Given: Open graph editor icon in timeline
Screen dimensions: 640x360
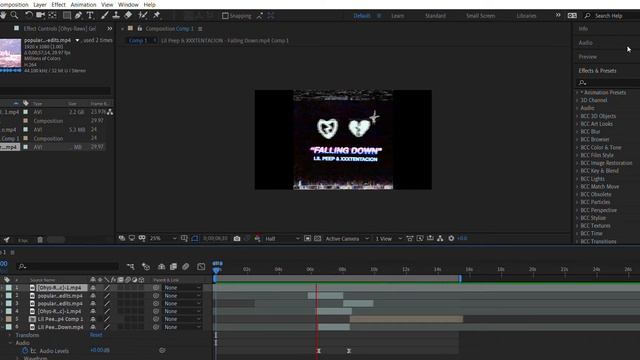Looking at the screenshot, I should pos(201,267).
